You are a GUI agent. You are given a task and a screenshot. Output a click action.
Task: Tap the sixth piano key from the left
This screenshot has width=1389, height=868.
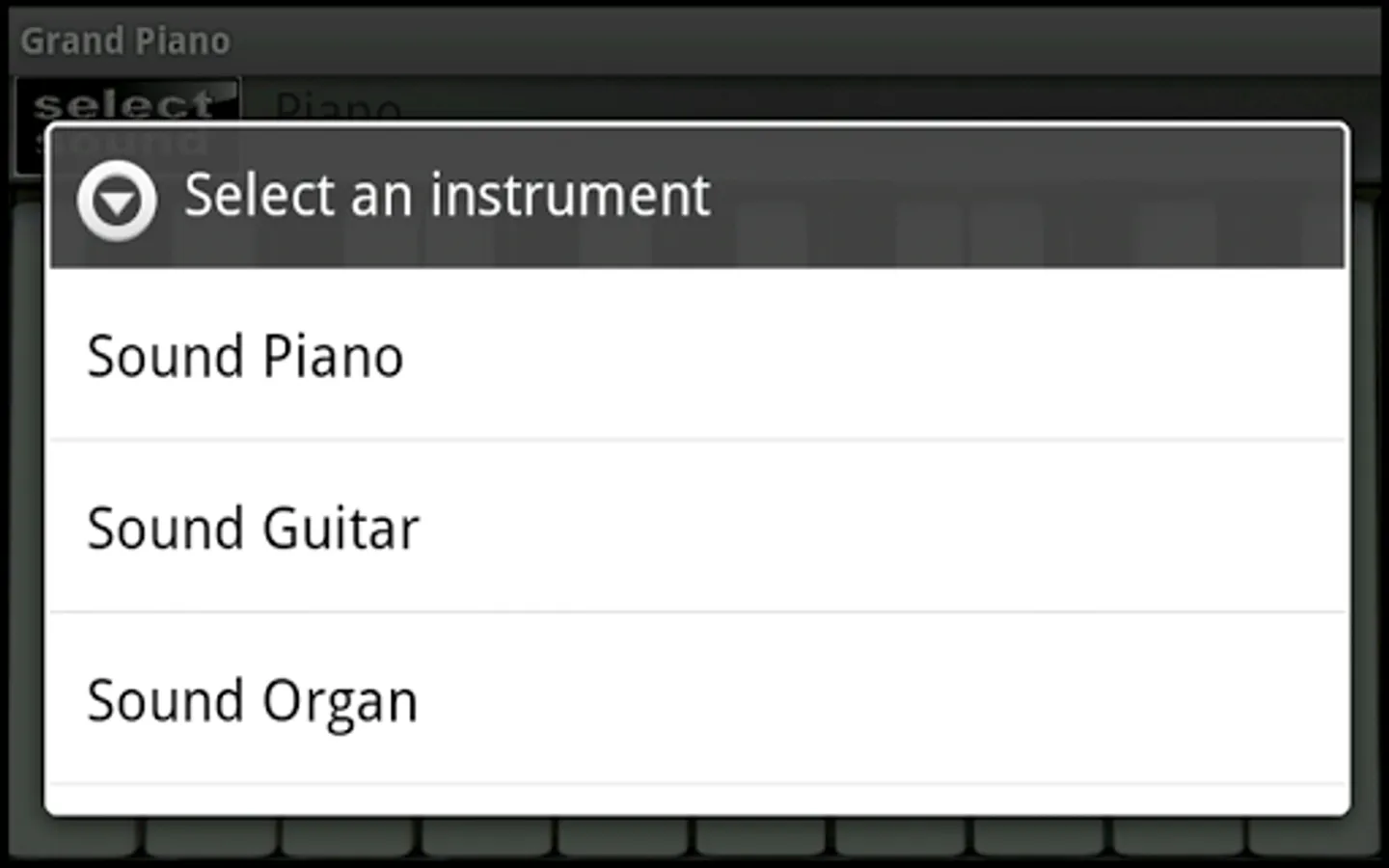[762, 837]
